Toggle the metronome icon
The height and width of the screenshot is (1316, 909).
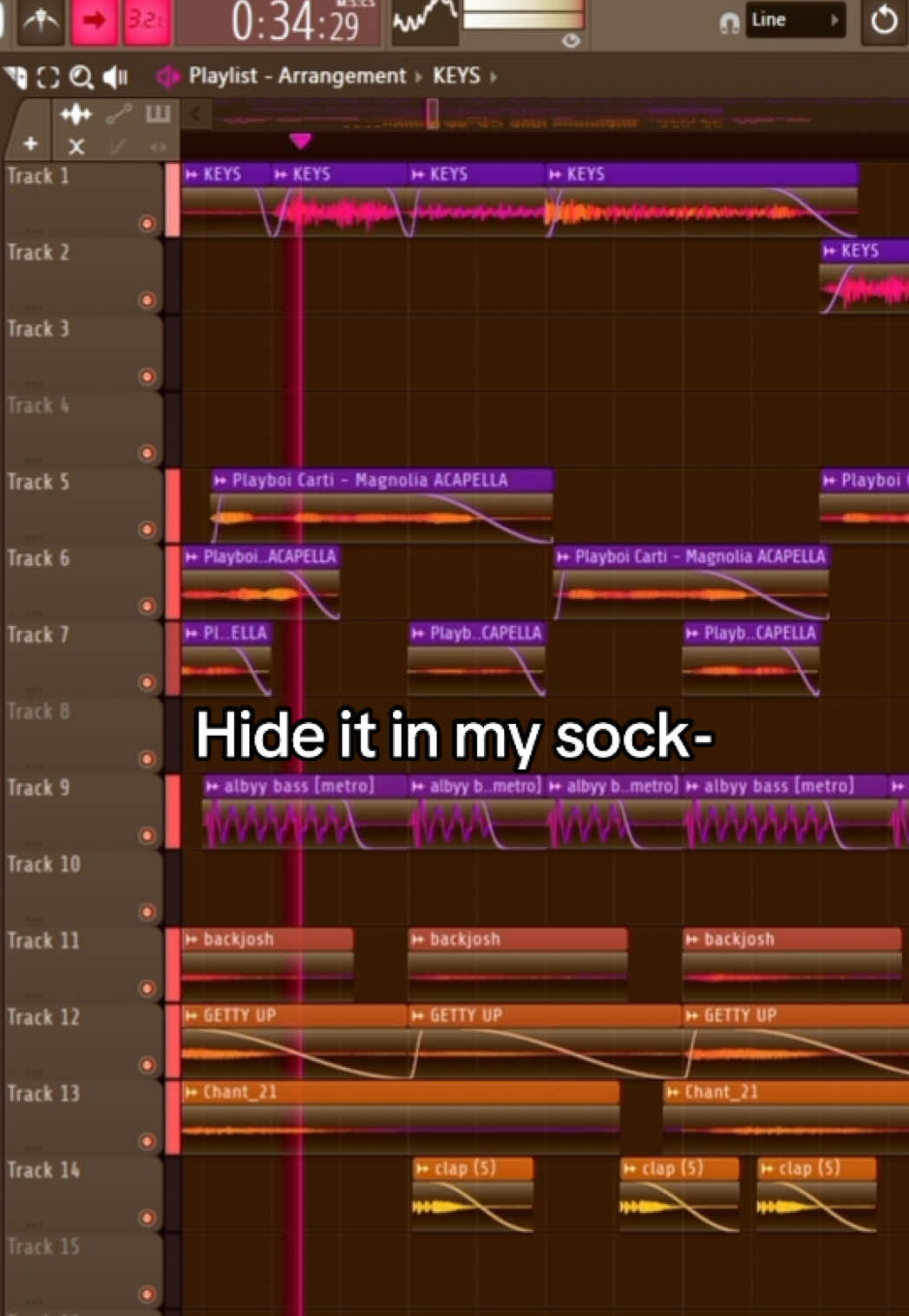(x=41, y=20)
